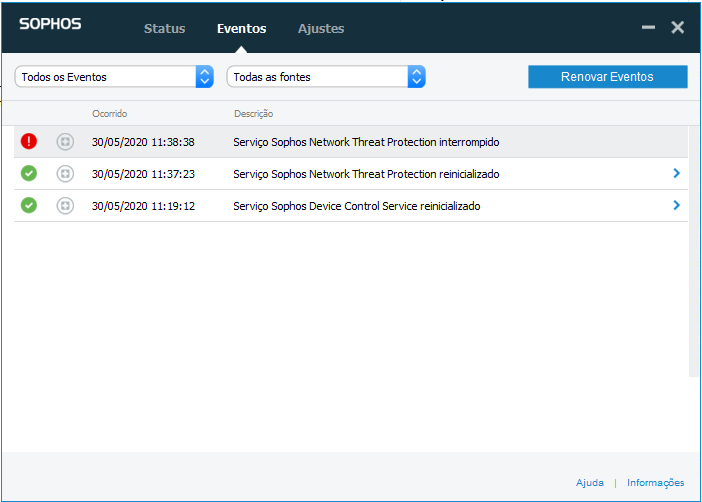The width and height of the screenshot is (702, 502).
Task: Click red alert icon for interrompido event
Action: coord(29,141)
